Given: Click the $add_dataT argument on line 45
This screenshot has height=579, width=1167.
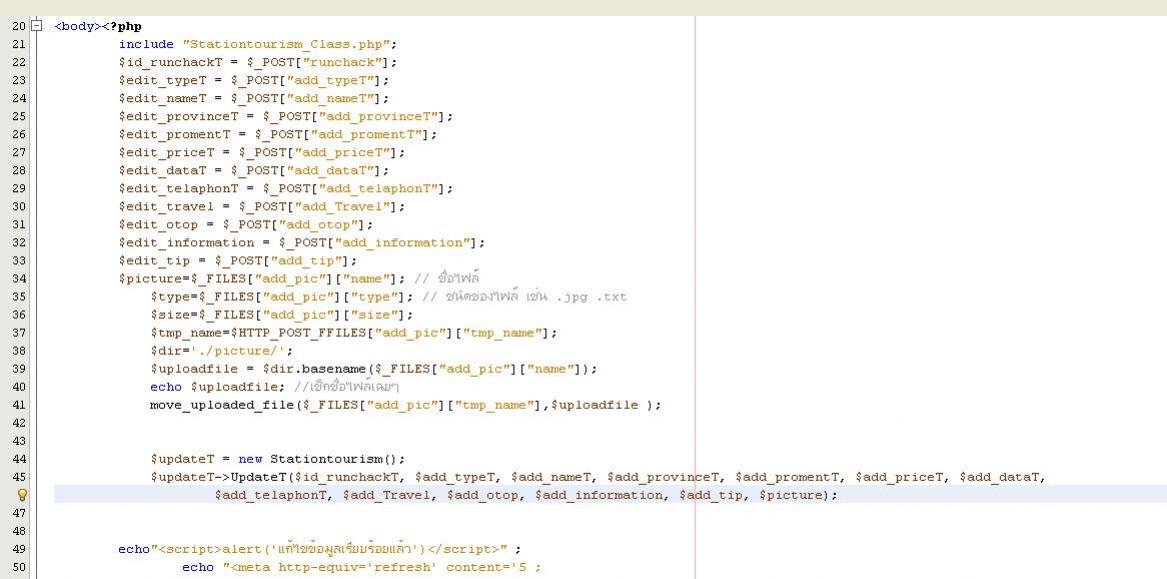Looking at the screenshot, I should click(x=1002, y=477).
